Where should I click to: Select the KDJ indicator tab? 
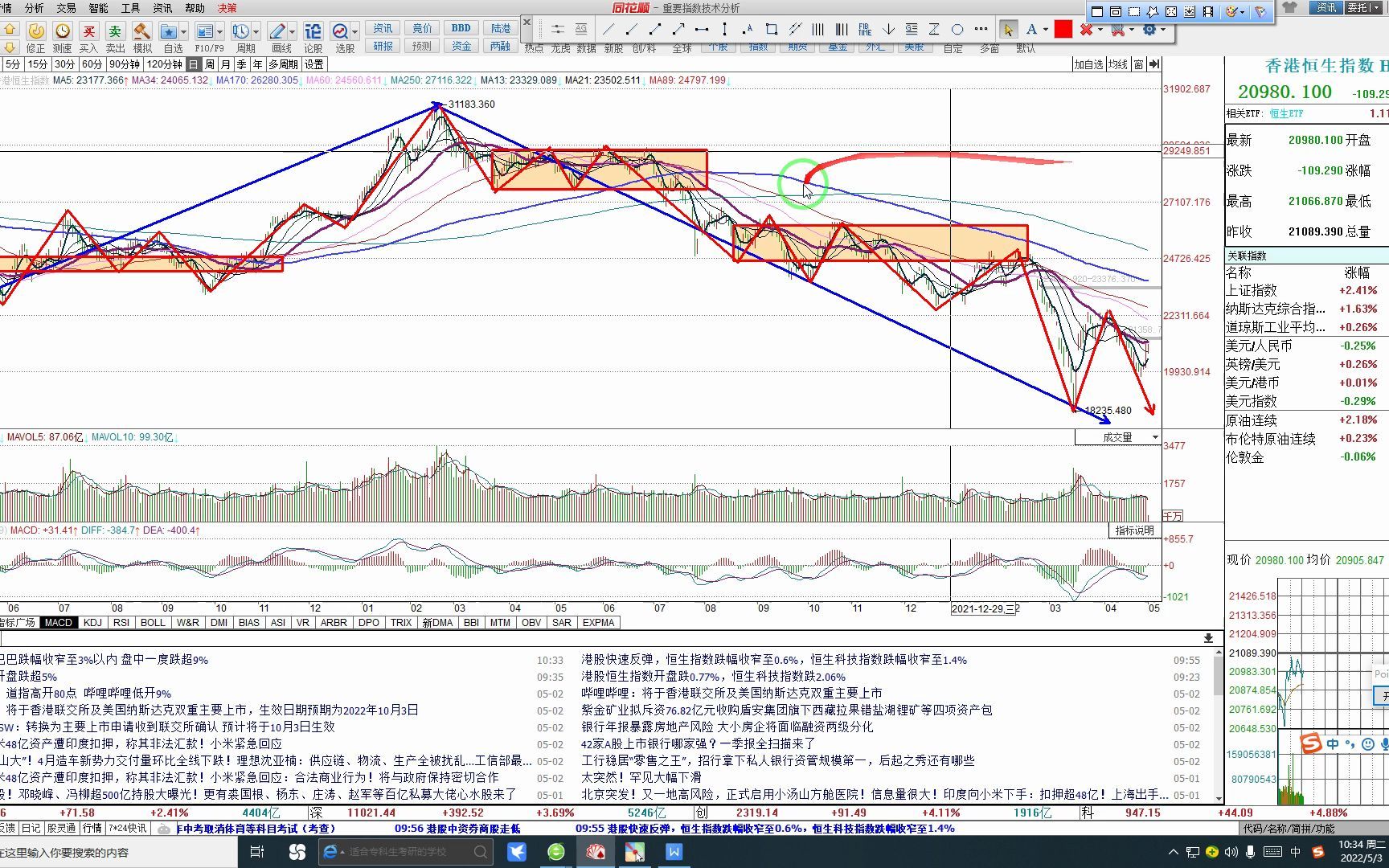[x=92, y=623]
